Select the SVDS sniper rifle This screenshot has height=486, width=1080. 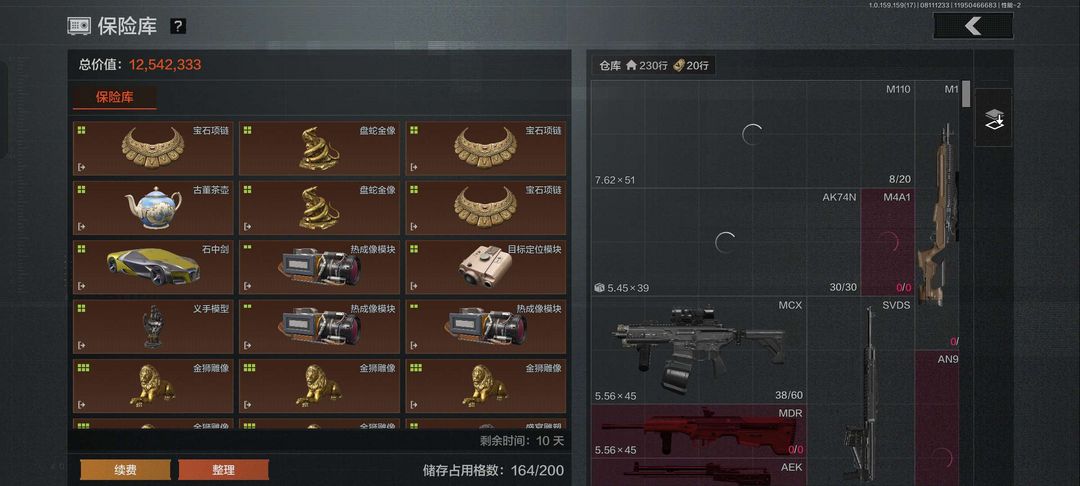tap(860, 391)
